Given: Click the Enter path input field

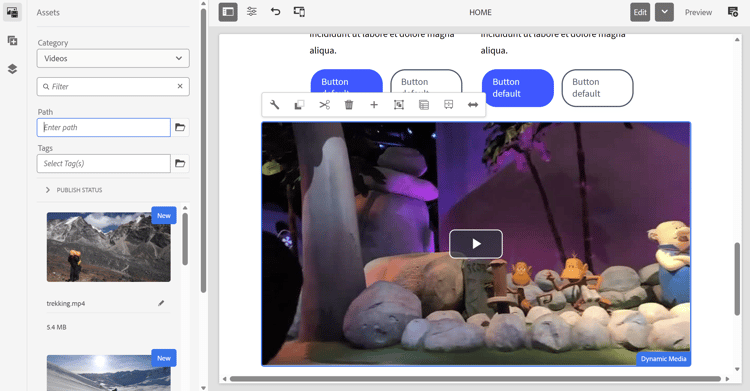Looking at the screenshot, I should point(104,127).
